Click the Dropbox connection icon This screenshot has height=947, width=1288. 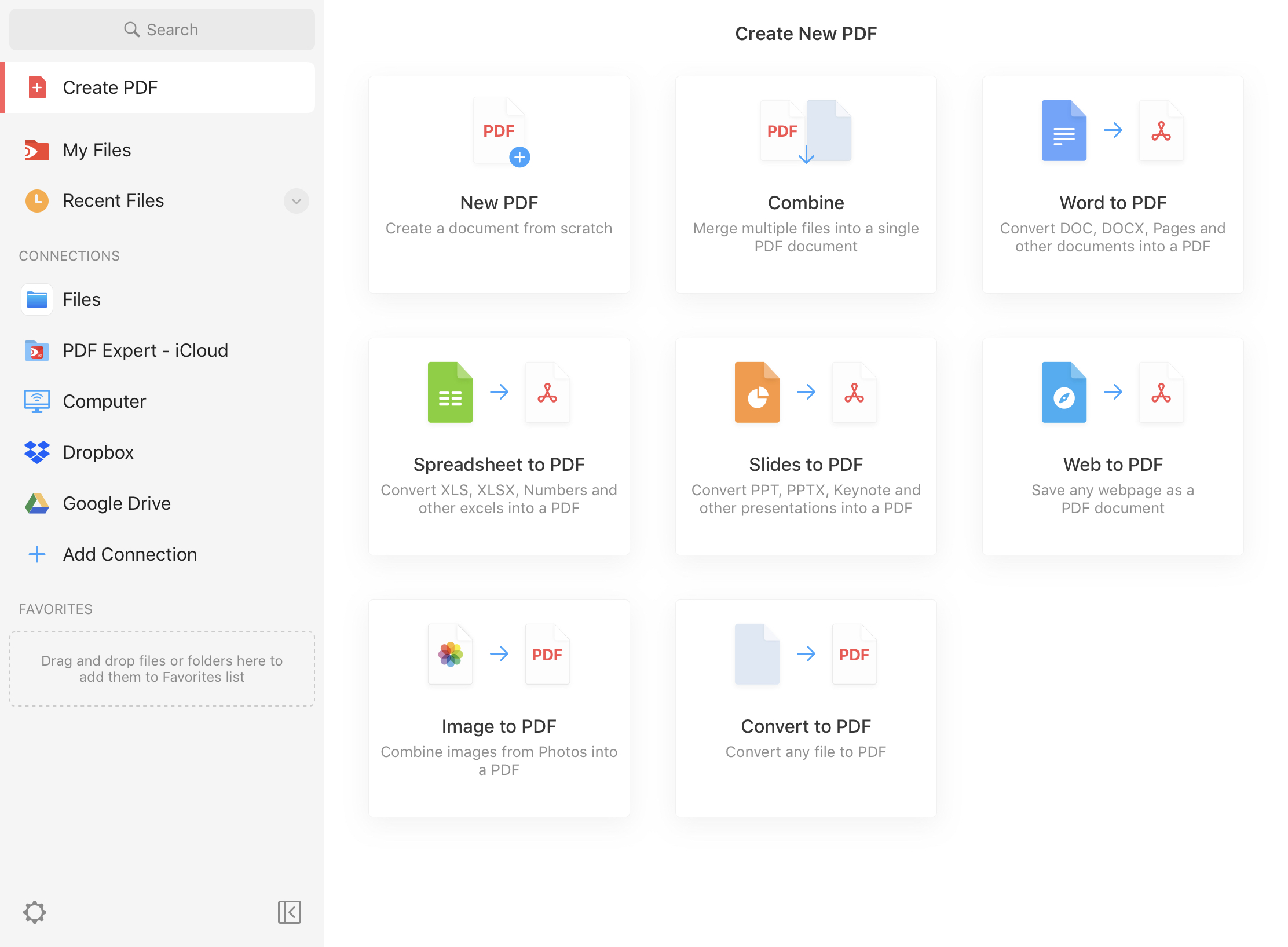pyautogui.click(x=37, y=452)
